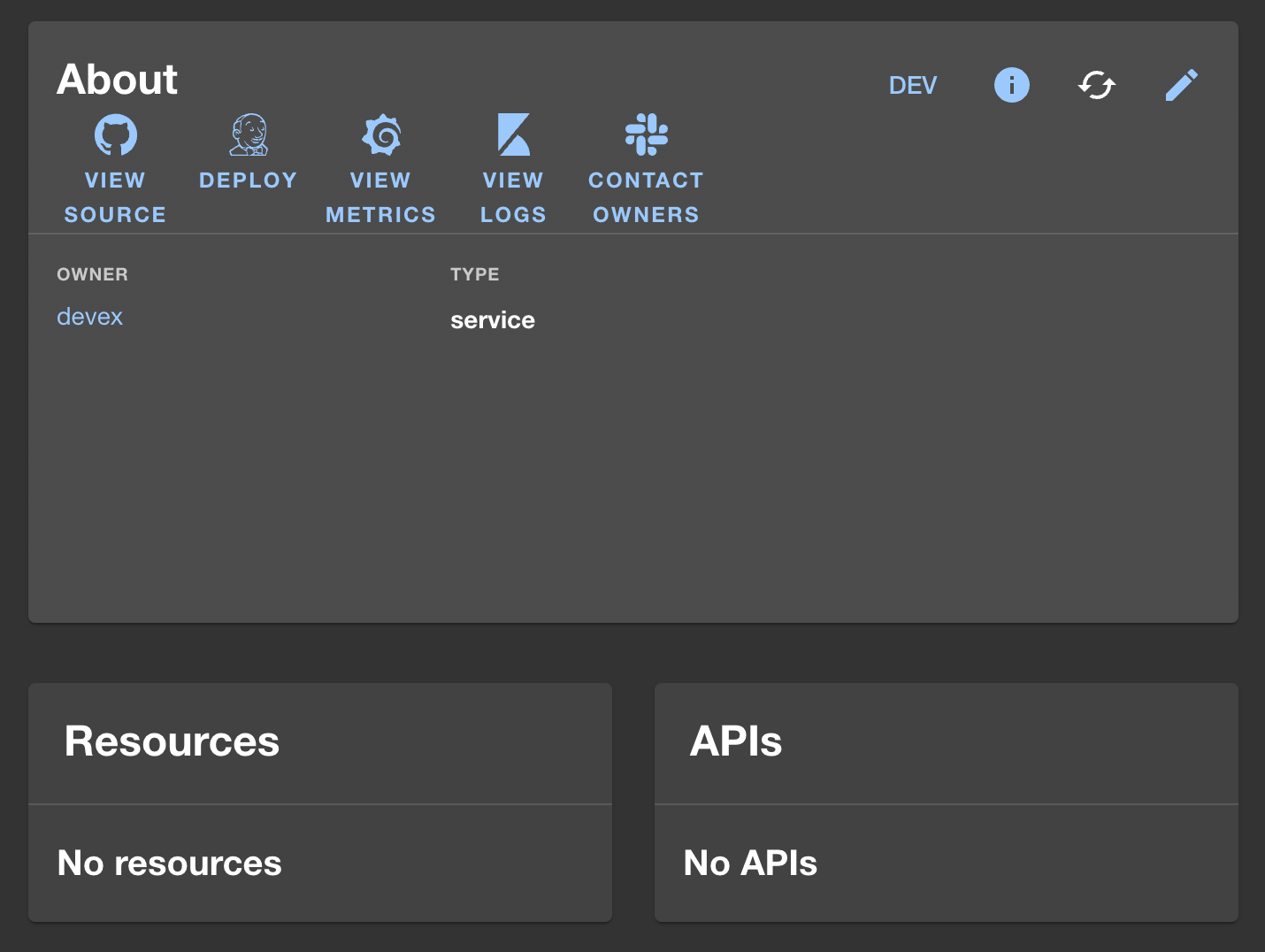Open the entity info dialog icon
This screenshot has width=1265, height=952.
1011,85
